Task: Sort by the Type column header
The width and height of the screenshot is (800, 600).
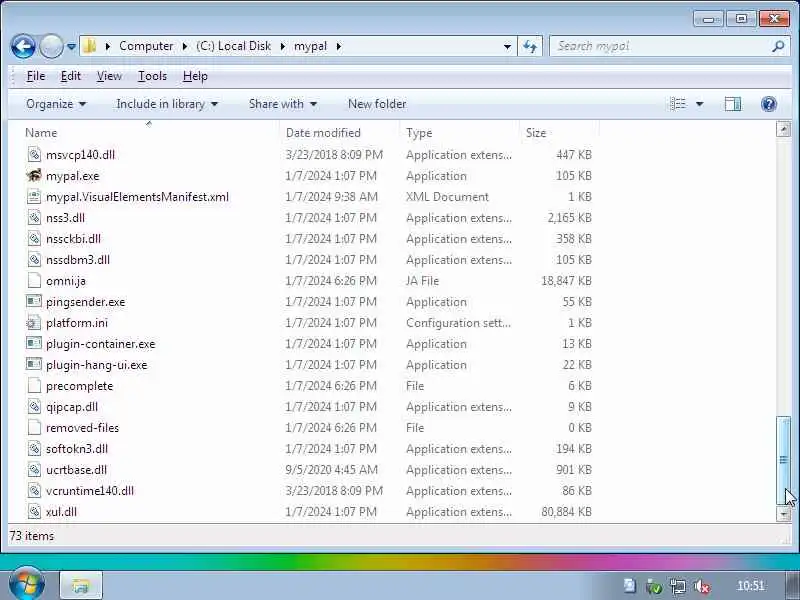Action: [460, 133]
